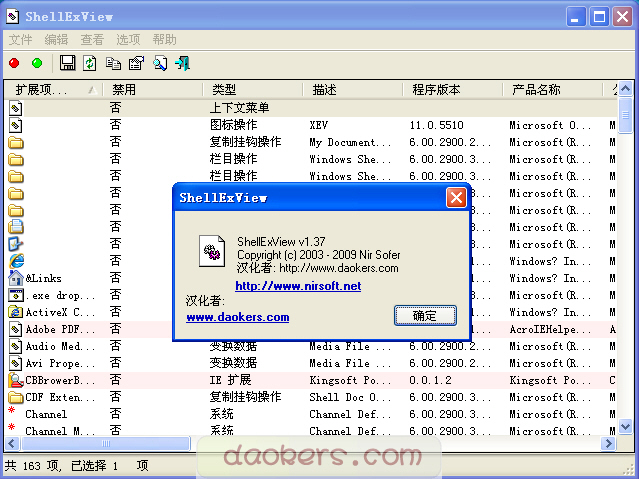Image resolution: width=639 pixels, height=479 pixels.
Task: Click the ShellExView app icon in the title bar
Action: [13, 16]
